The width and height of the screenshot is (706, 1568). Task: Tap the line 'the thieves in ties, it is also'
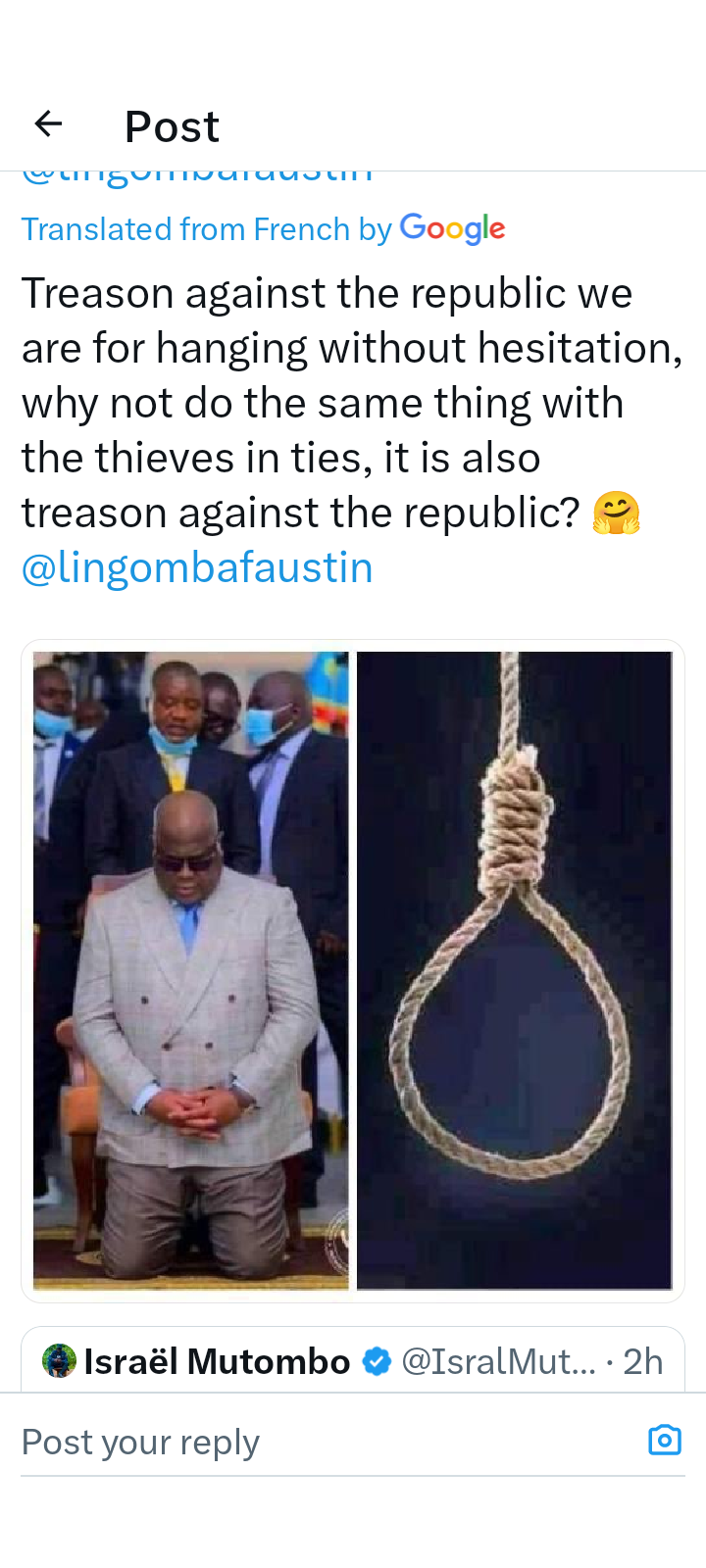[x=281, y=458]
